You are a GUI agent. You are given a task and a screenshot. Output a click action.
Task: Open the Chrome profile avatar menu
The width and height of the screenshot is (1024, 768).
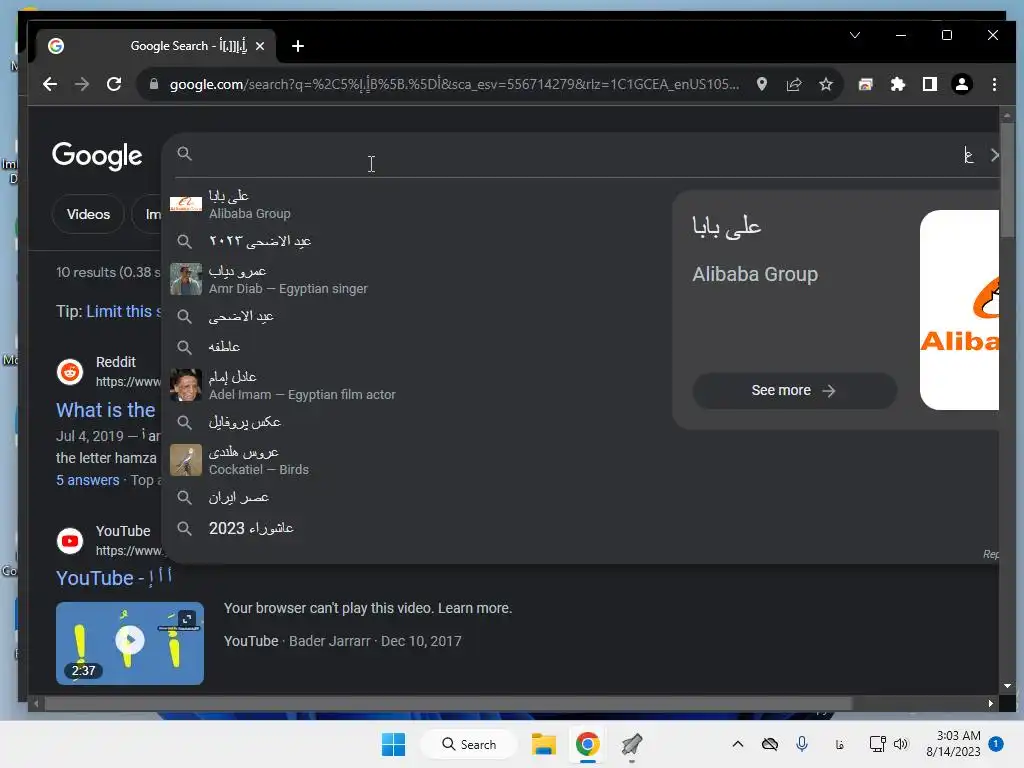pyautogui.click(x=962, y=84)
